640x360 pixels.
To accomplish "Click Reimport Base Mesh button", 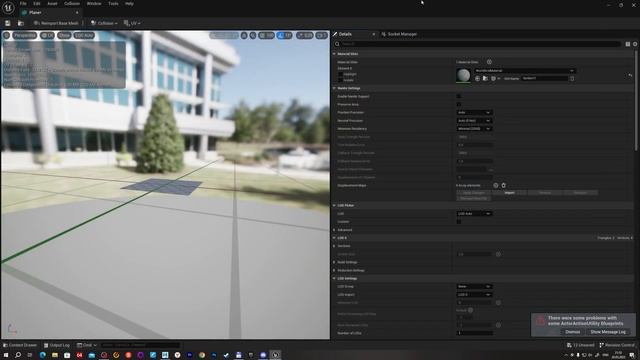I will 56,23.
